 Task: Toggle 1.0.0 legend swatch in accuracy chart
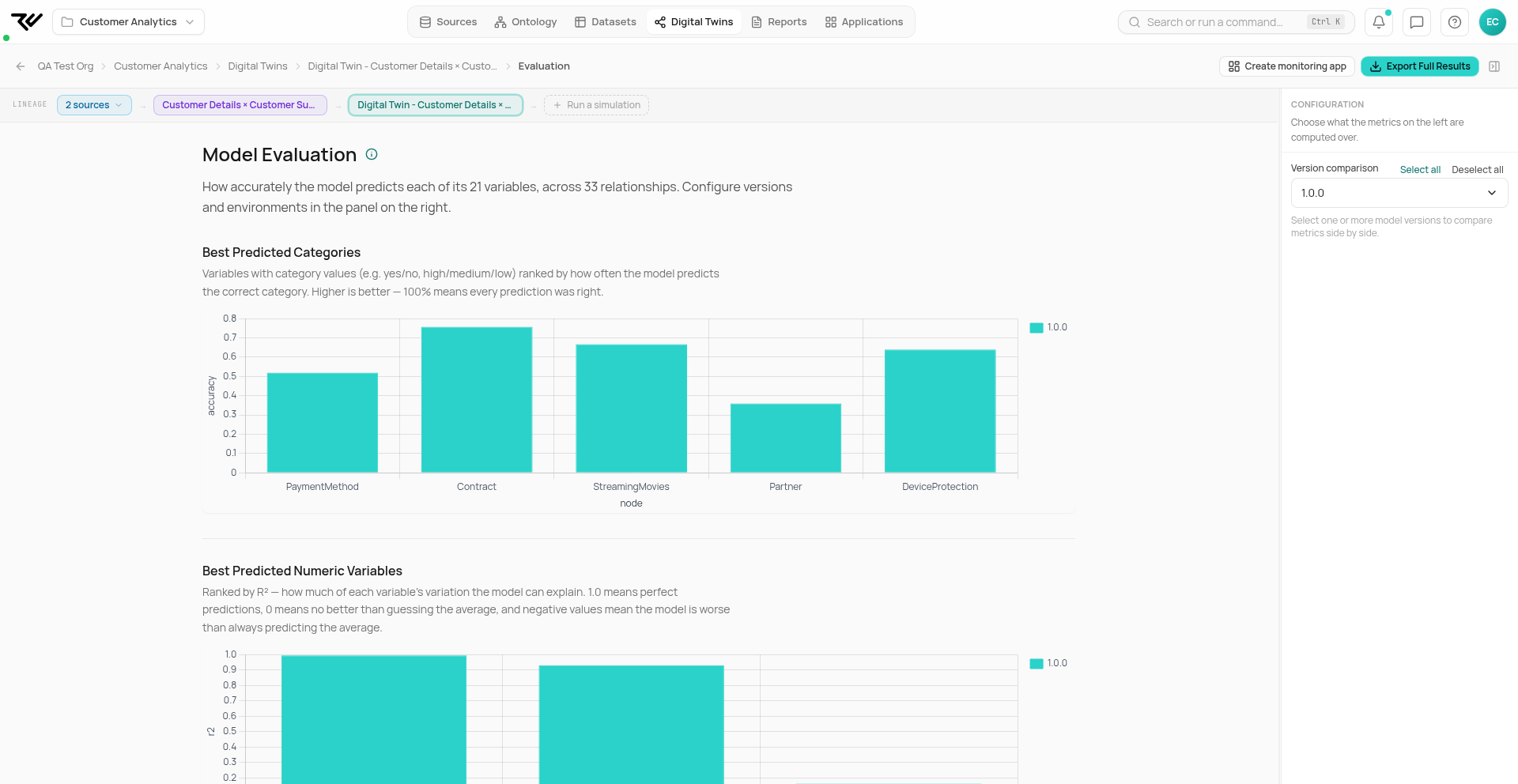pos(1036,328)
